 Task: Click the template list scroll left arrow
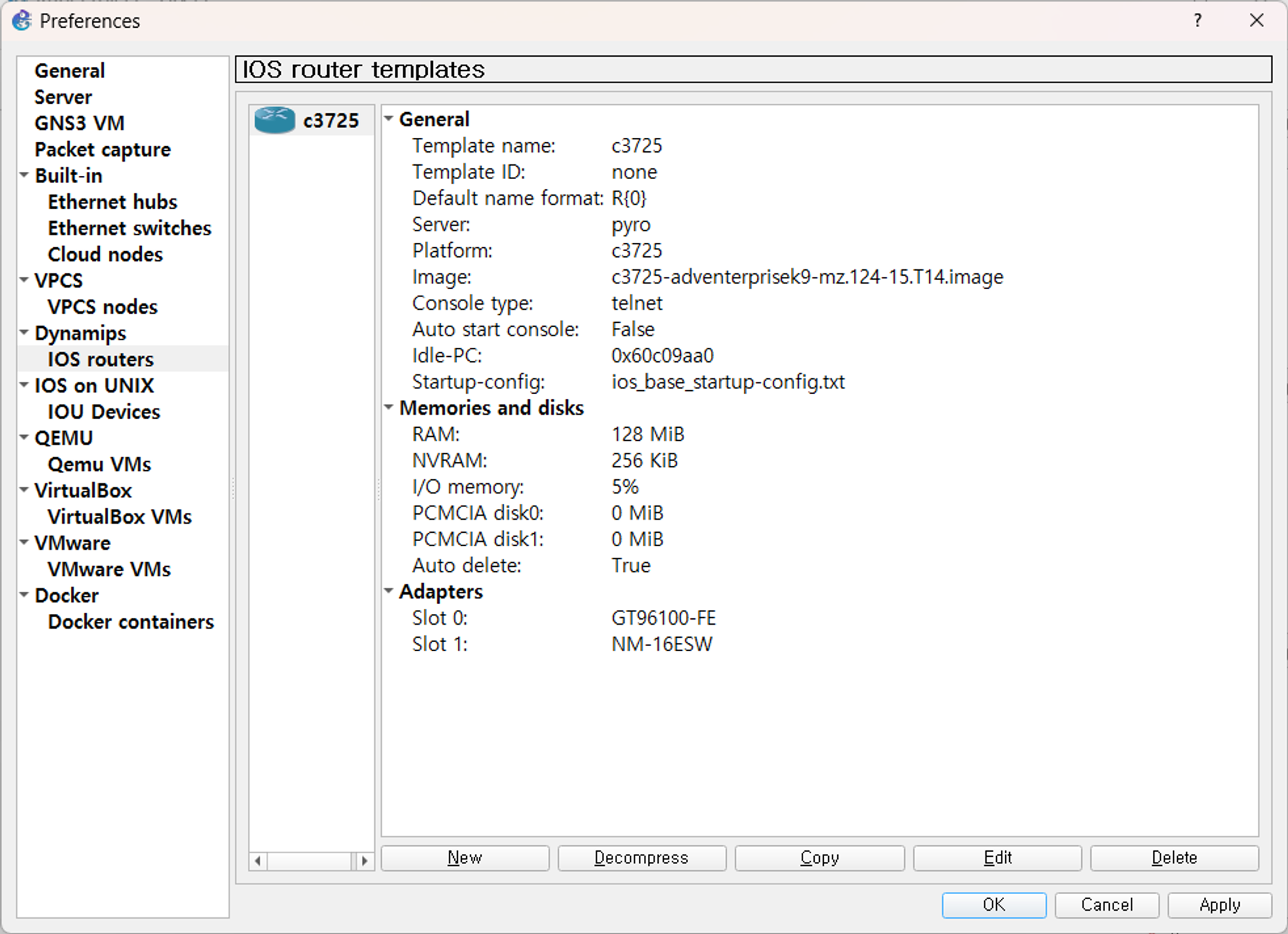point(258,861)
